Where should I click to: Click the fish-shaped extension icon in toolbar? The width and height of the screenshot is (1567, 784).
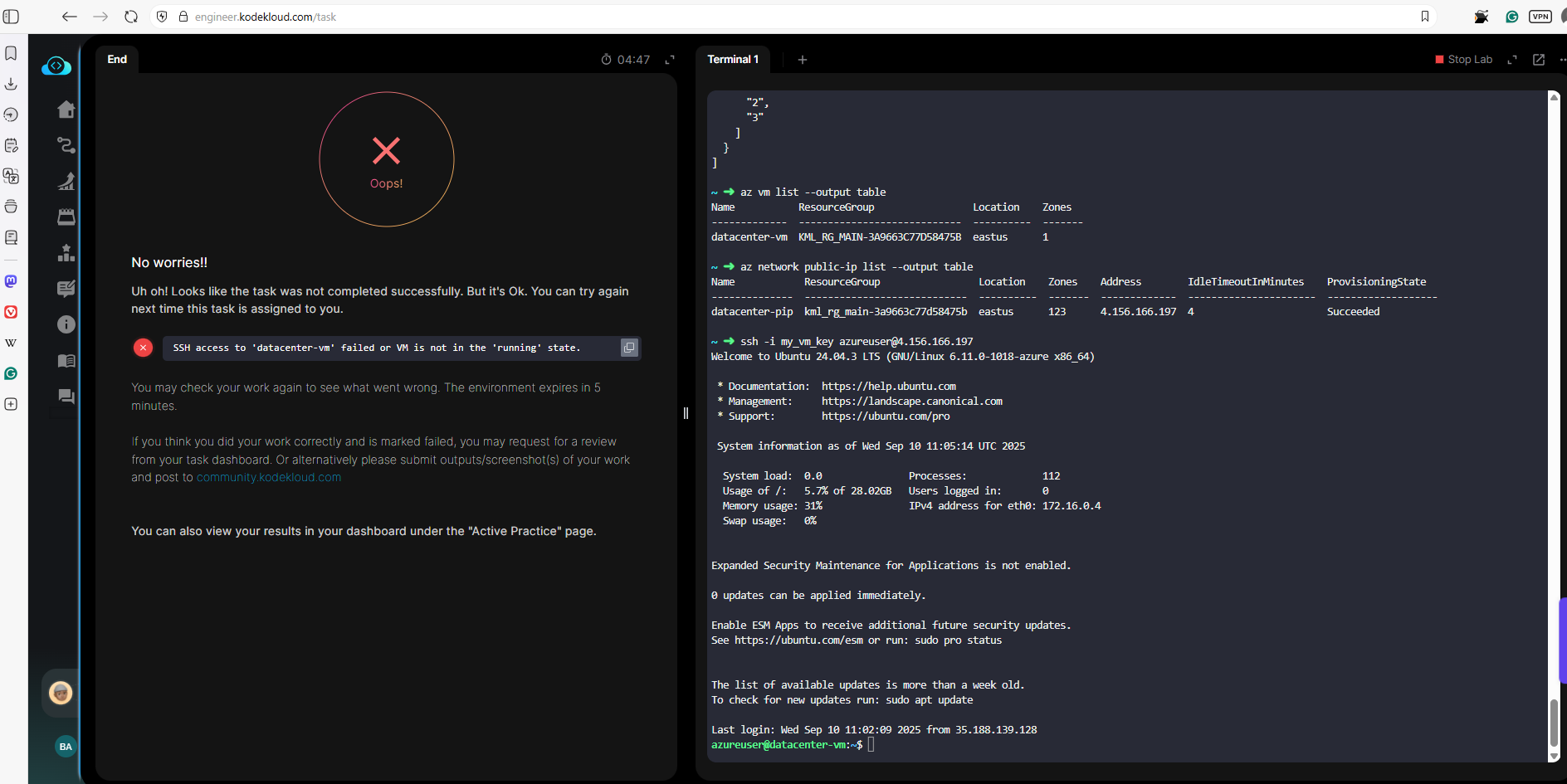click(x=1482, y=17)
